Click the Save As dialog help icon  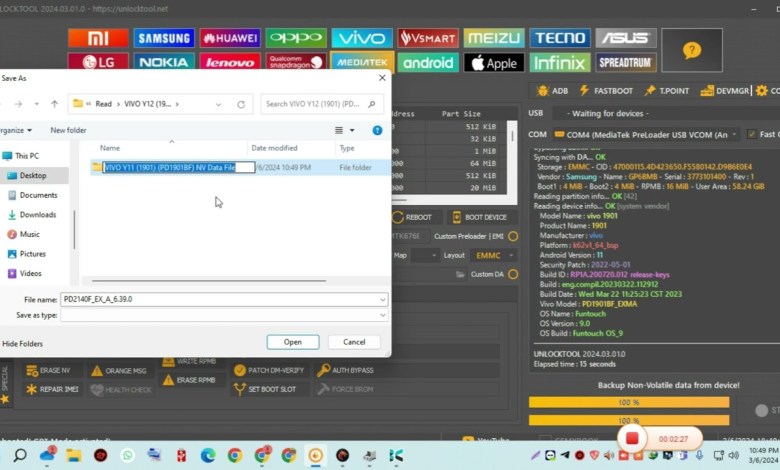377,130
